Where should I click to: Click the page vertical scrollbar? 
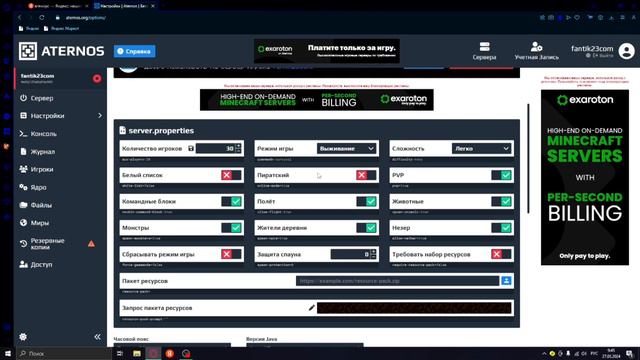(529, 158)
